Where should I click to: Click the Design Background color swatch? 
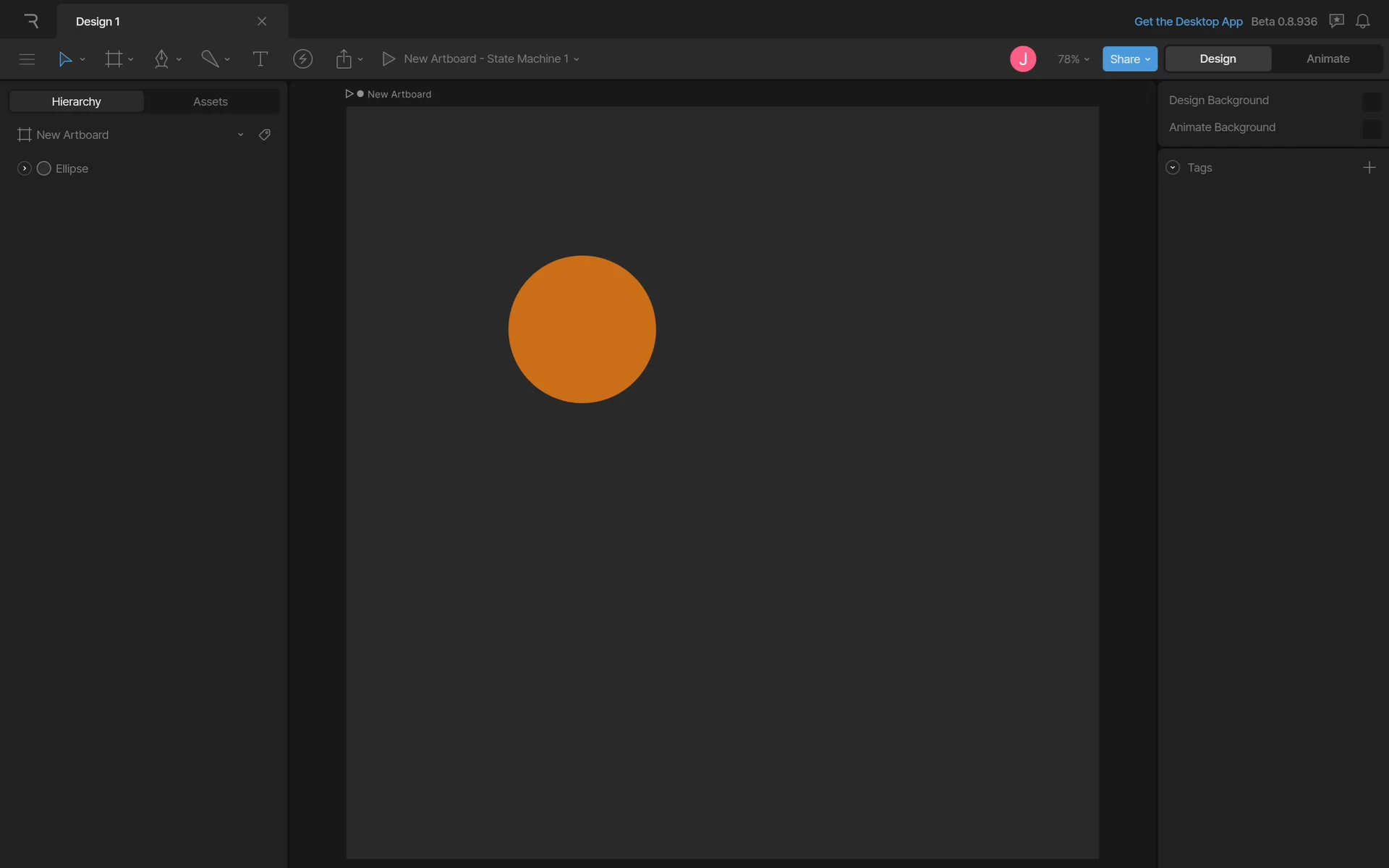point(1371,101)
